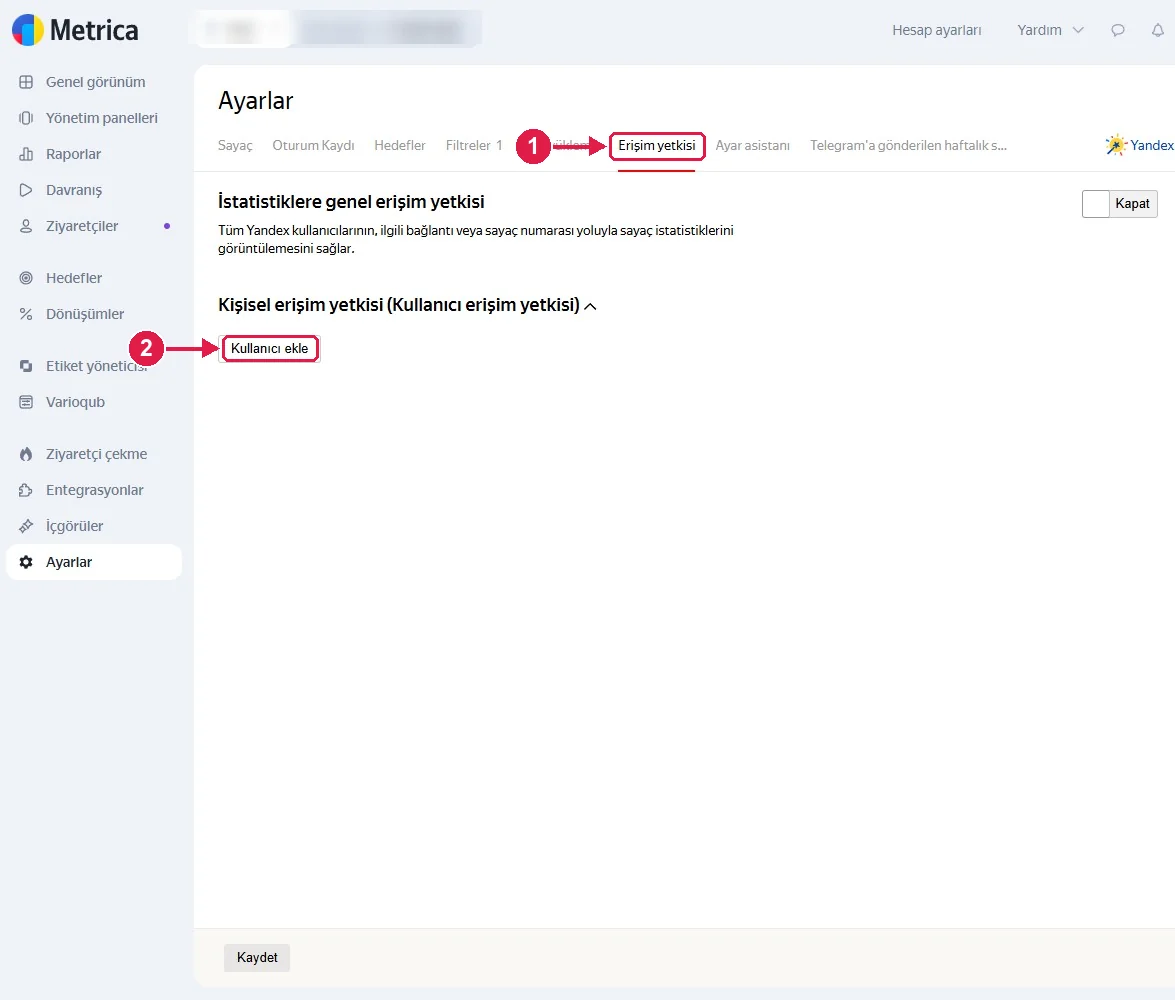Image resolution: width=1175 pixels, height=1000 pixels.
Task: Open Genel görünüm grid icon
Action: click(26, 82)
